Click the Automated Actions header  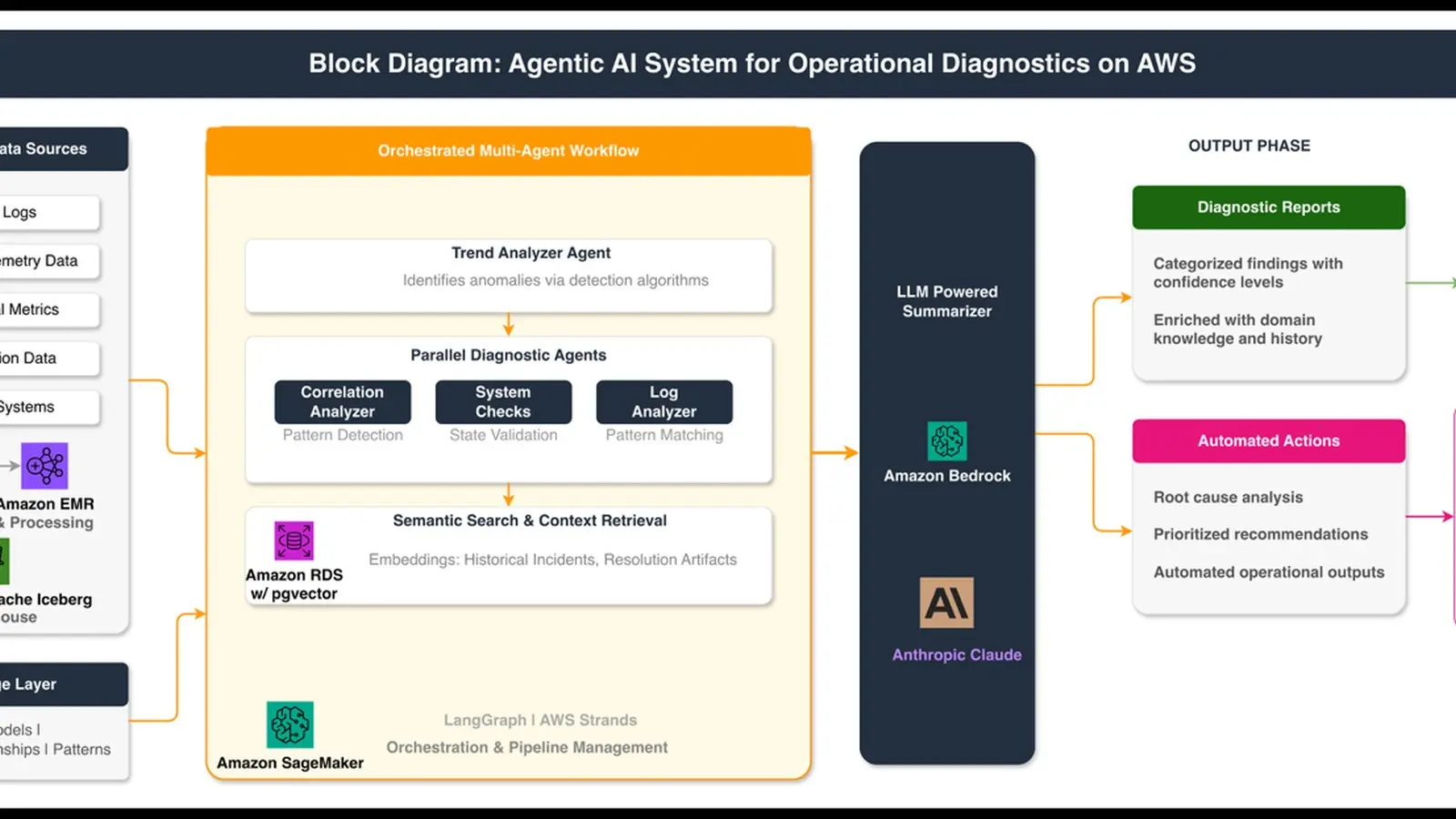pyautogui.click(x=1269, y=440)
